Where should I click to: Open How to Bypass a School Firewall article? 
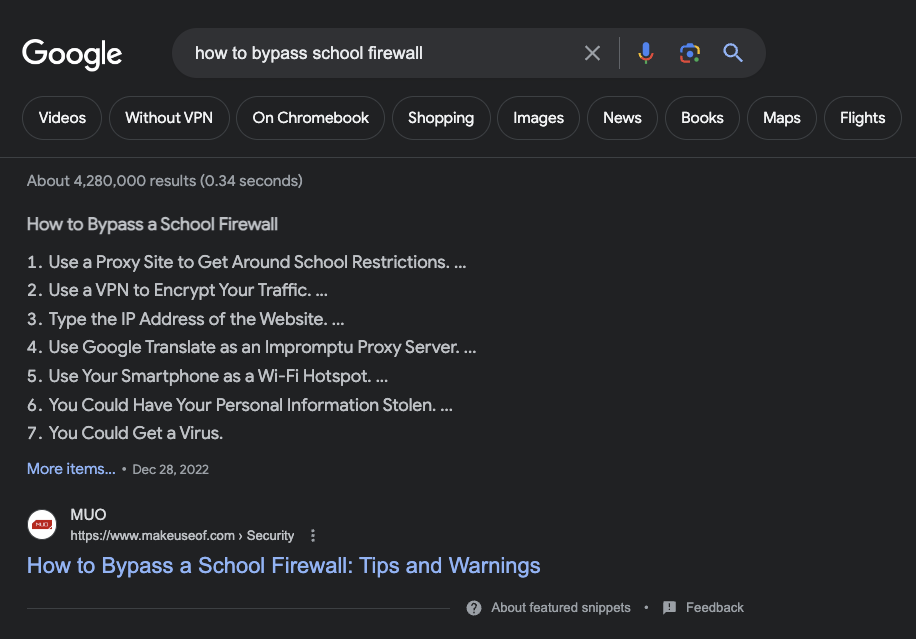tap(283, 565)
